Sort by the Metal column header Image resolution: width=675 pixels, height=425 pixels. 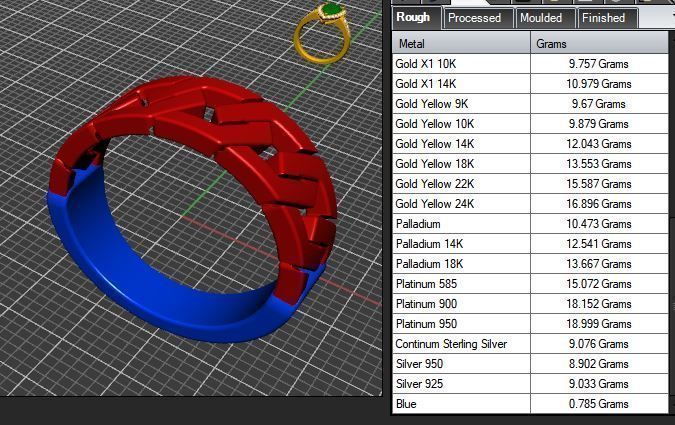(x=461, y=43)
